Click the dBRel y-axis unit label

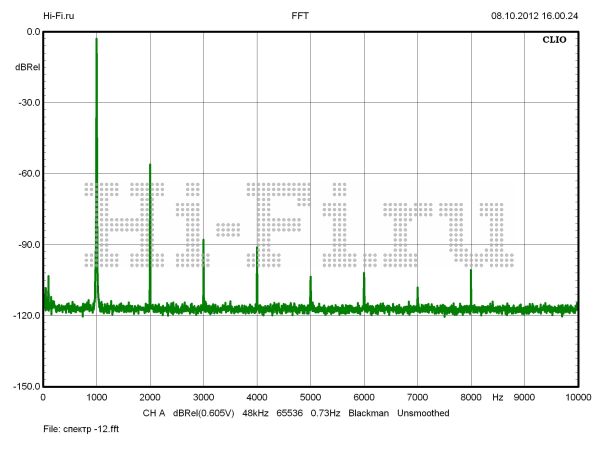[x=27, y=66]
